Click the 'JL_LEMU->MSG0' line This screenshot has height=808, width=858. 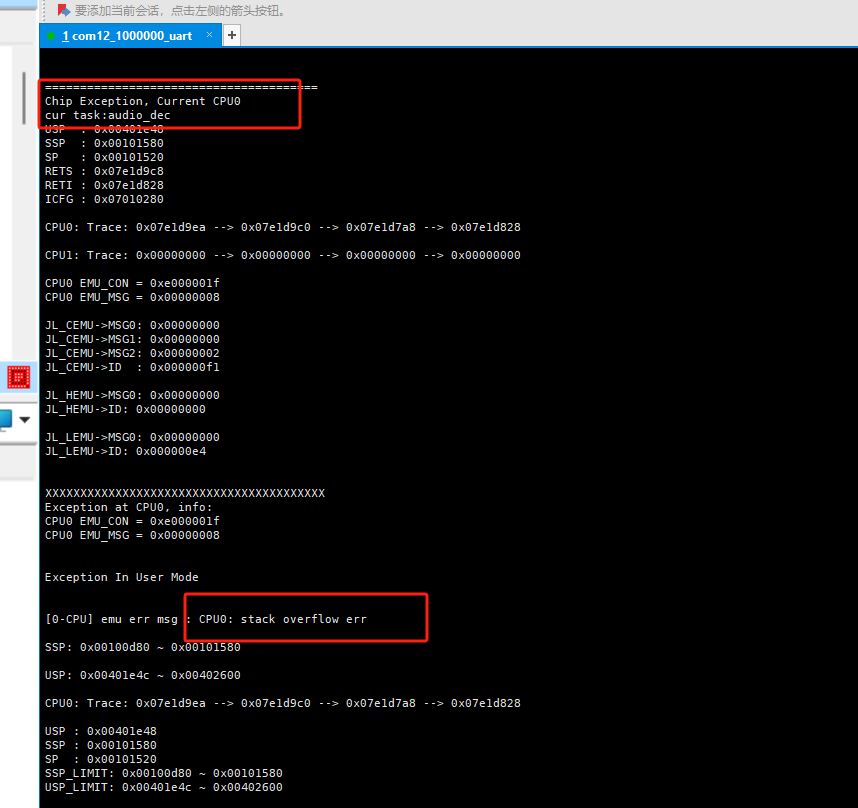pos(132,437)
